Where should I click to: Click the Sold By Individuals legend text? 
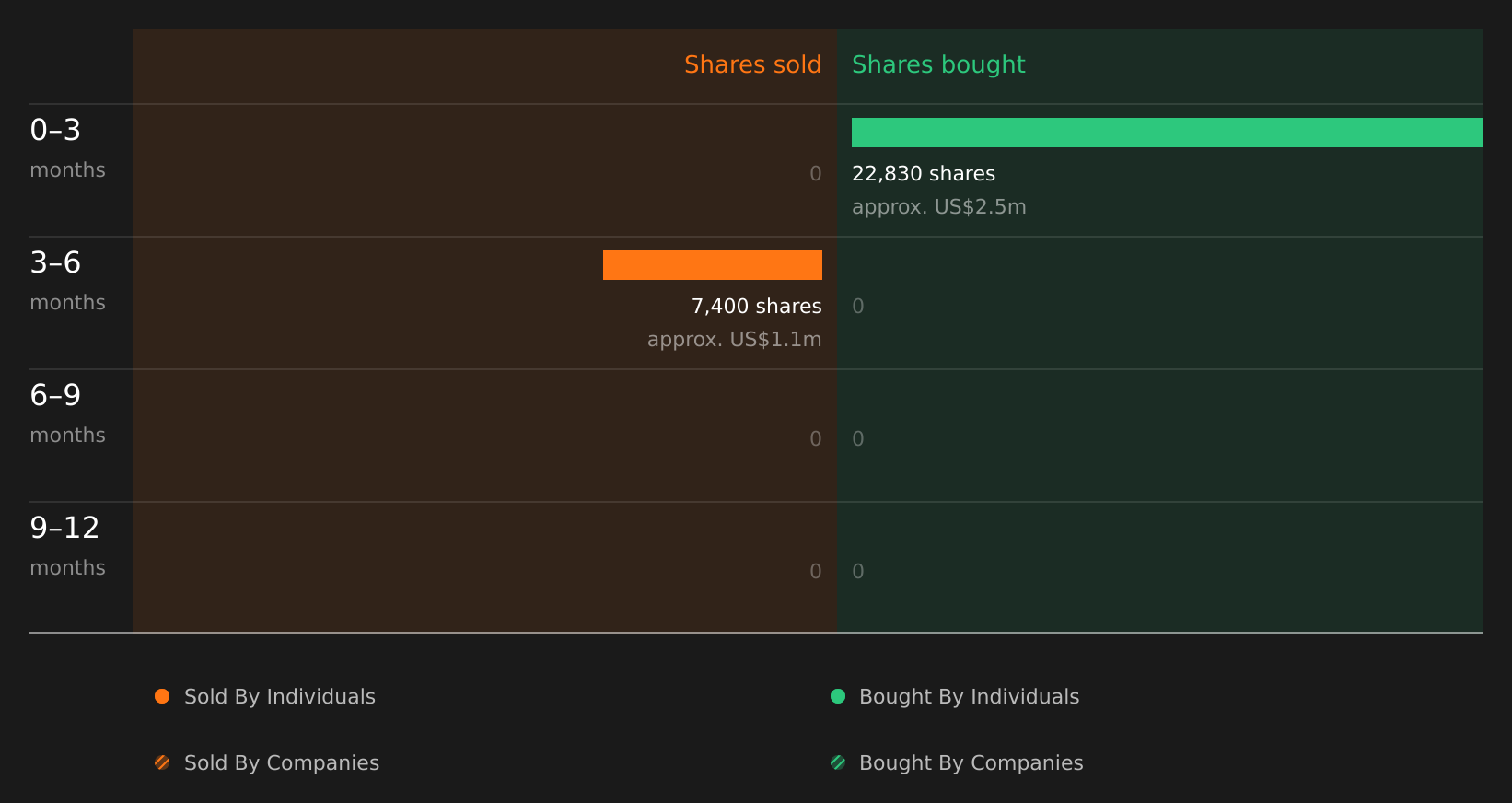pos(280,696)
